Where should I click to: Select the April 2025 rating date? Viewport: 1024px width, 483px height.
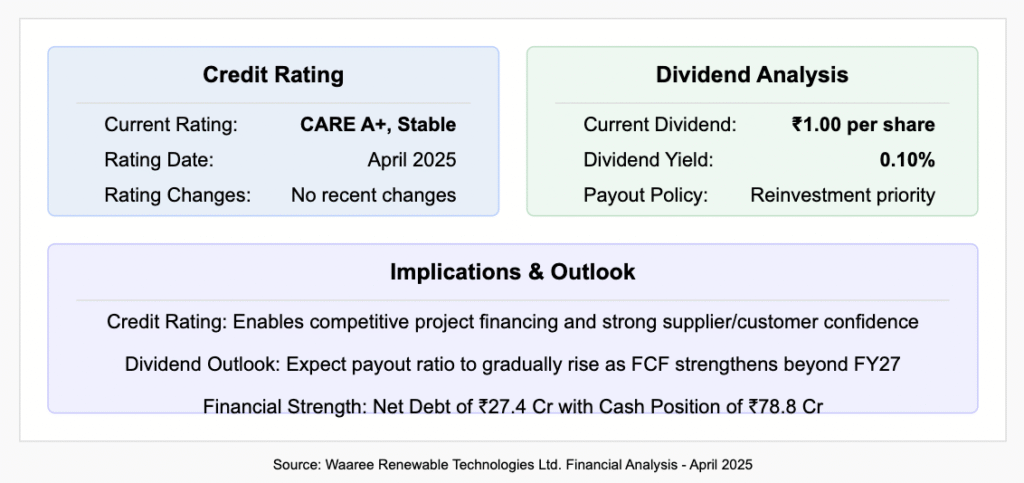tap(411, 160)
